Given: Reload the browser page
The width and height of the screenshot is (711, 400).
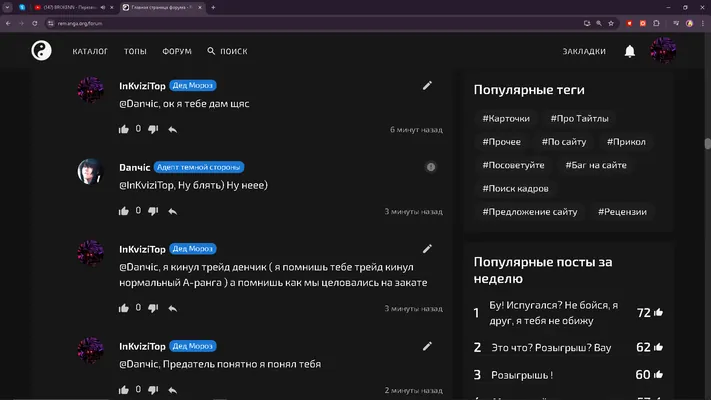Looking at the screenshot, I should [34, 23].
